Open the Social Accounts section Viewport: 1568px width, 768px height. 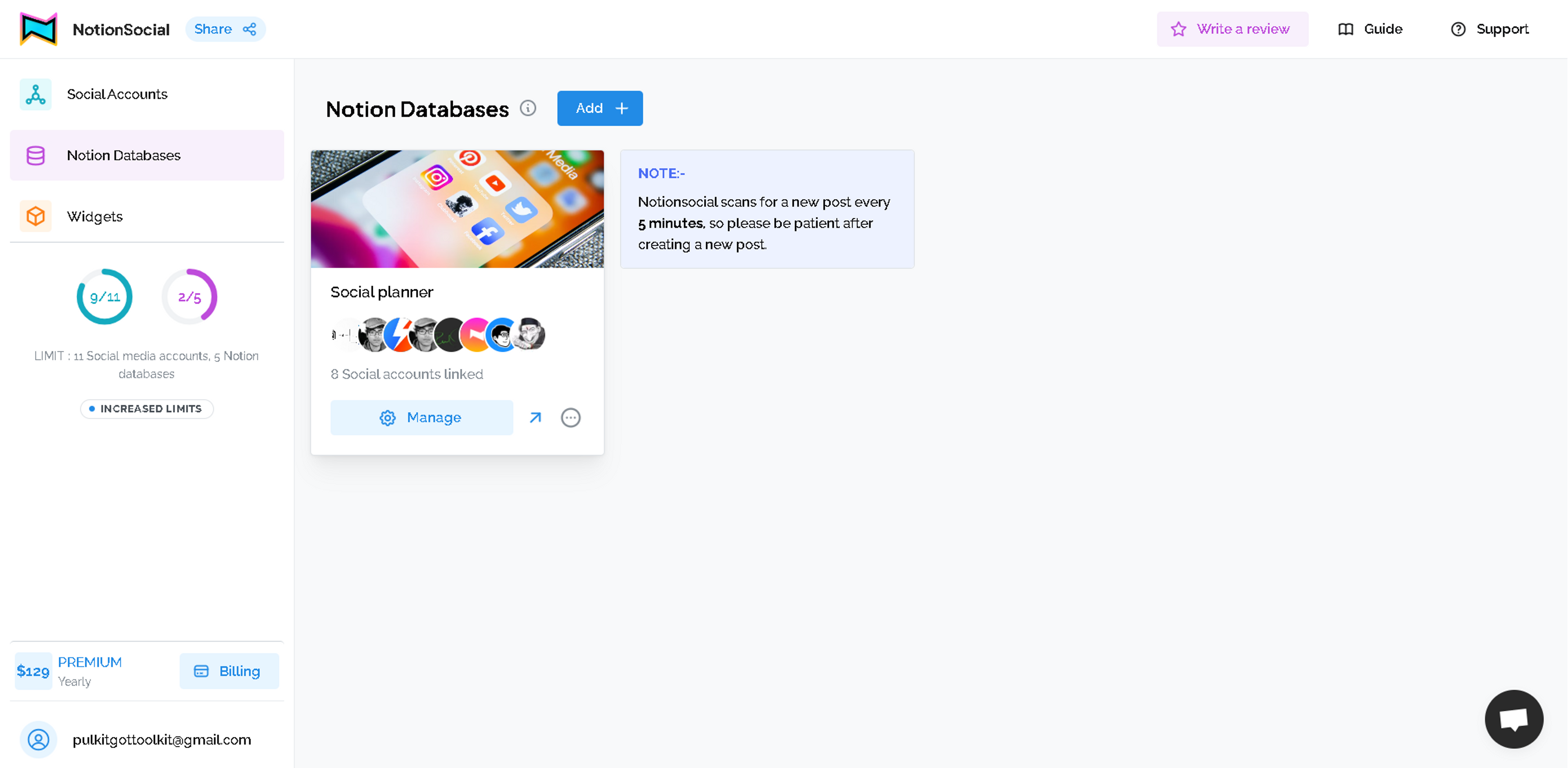[117, 94]
